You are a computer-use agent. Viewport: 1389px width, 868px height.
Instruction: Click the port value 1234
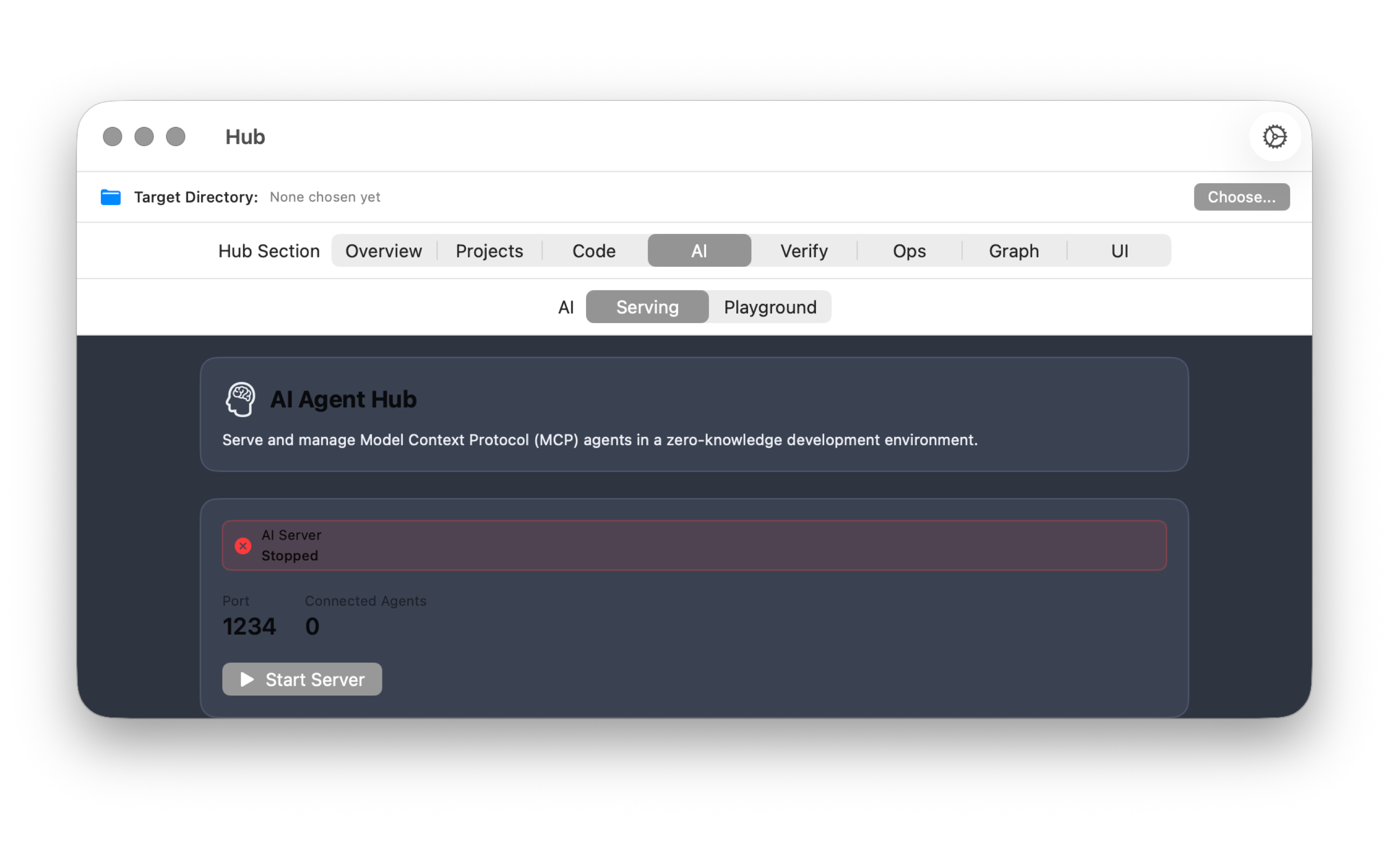coord(249,626)
